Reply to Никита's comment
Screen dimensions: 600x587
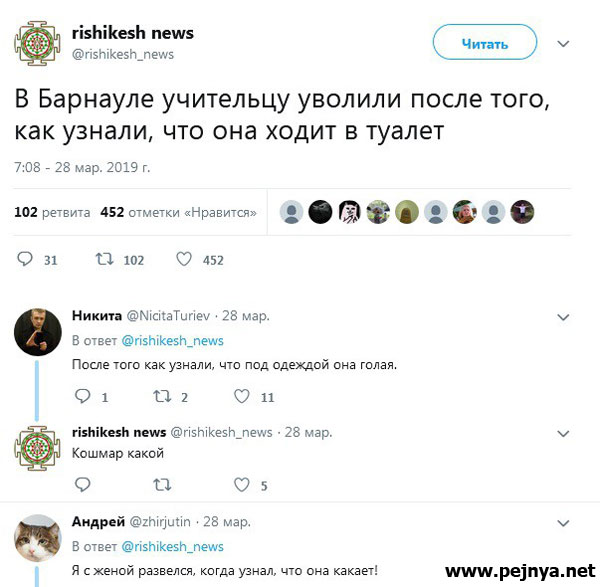tap(82, 396)
